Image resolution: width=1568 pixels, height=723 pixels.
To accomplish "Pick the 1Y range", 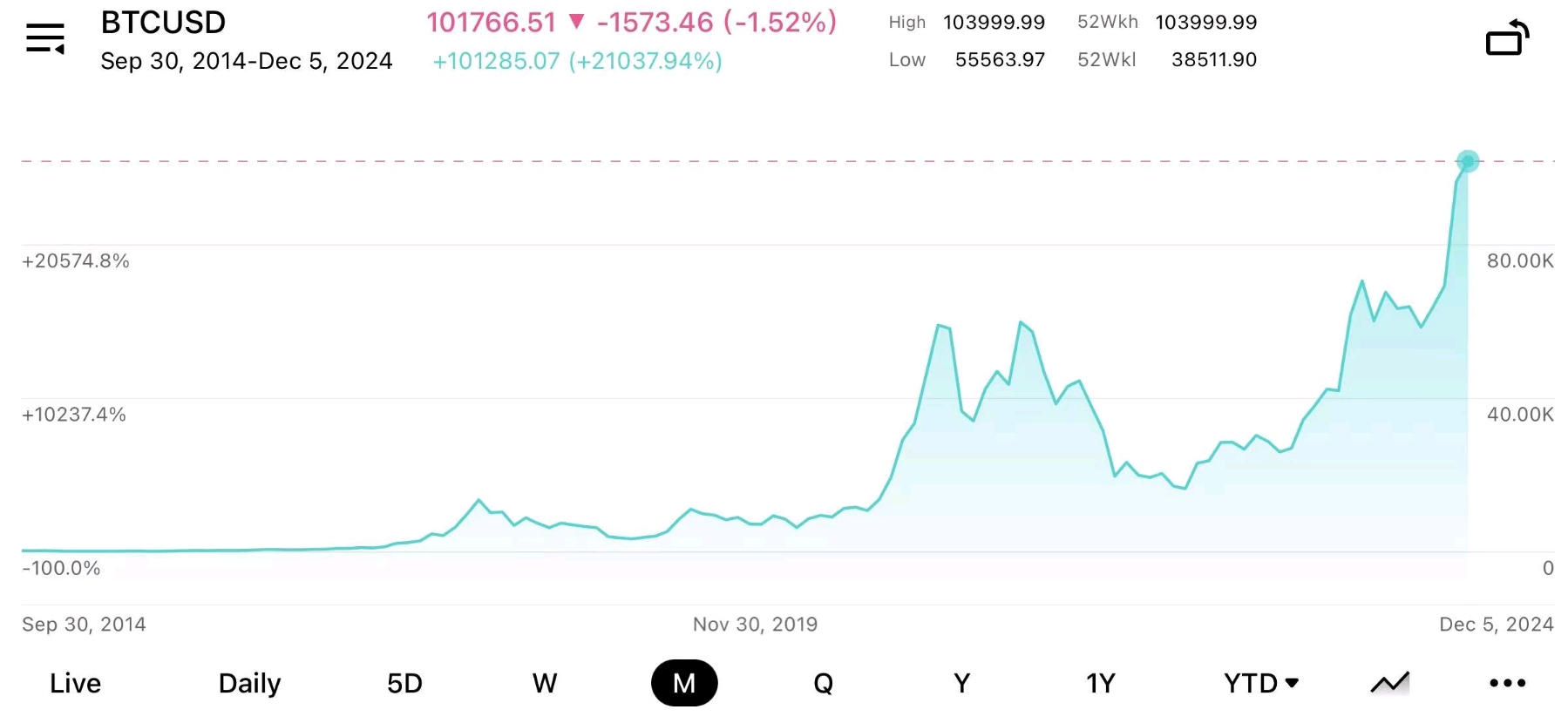I will coord(1101,683).
